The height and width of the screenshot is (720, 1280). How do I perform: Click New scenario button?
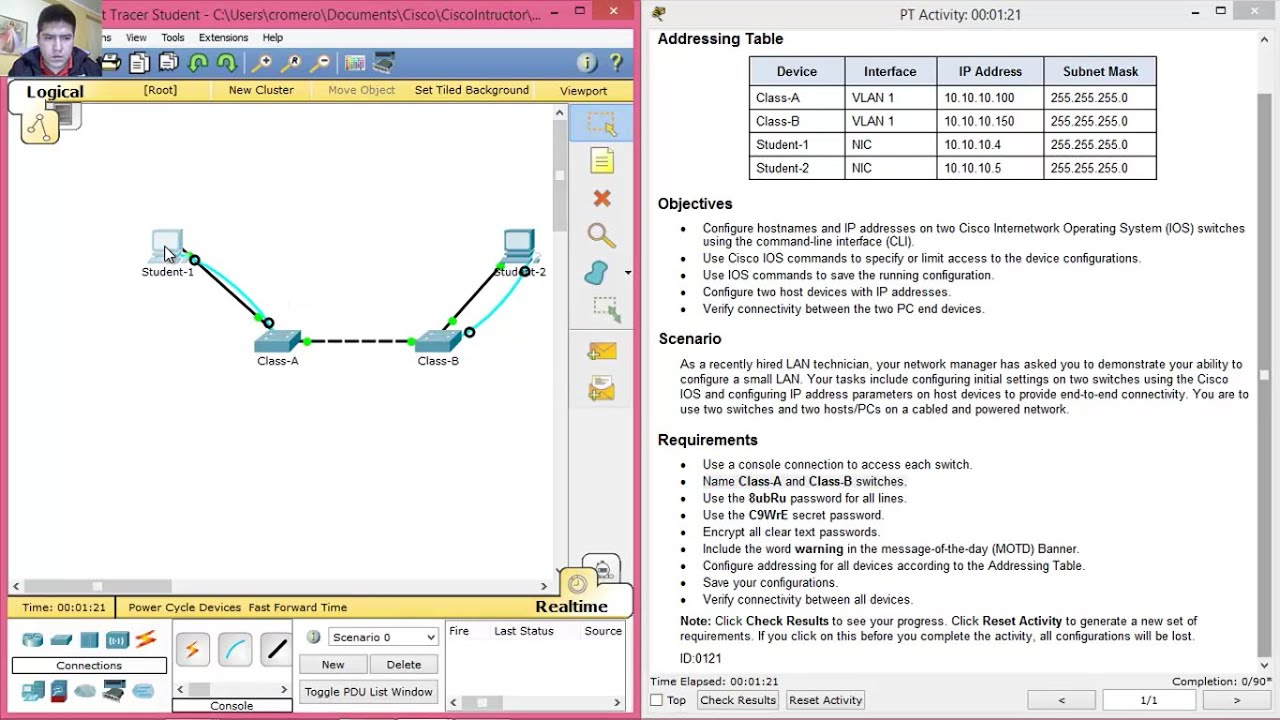(333, 664)
